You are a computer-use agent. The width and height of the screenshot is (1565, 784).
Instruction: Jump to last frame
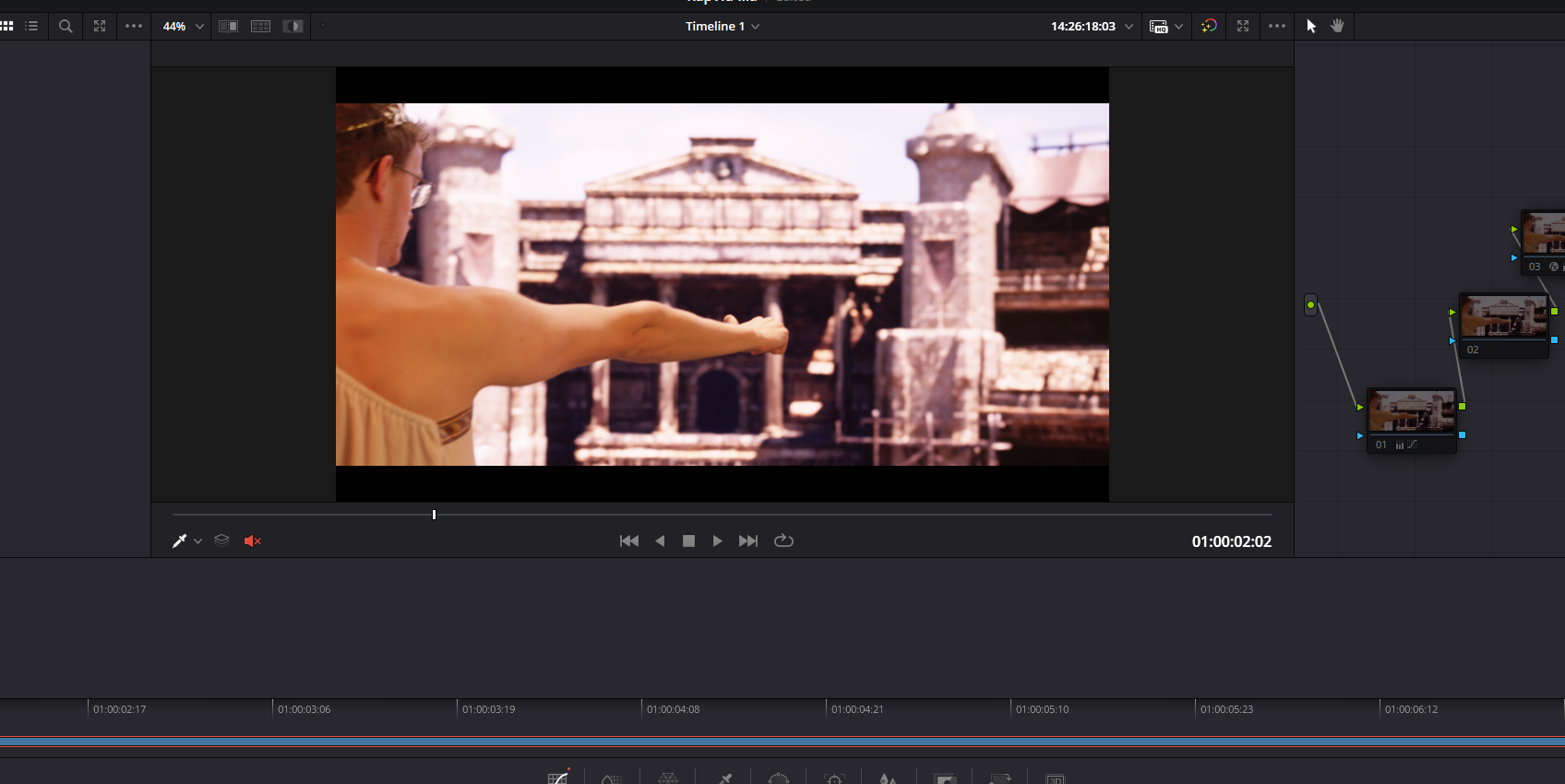pos(748,540)
